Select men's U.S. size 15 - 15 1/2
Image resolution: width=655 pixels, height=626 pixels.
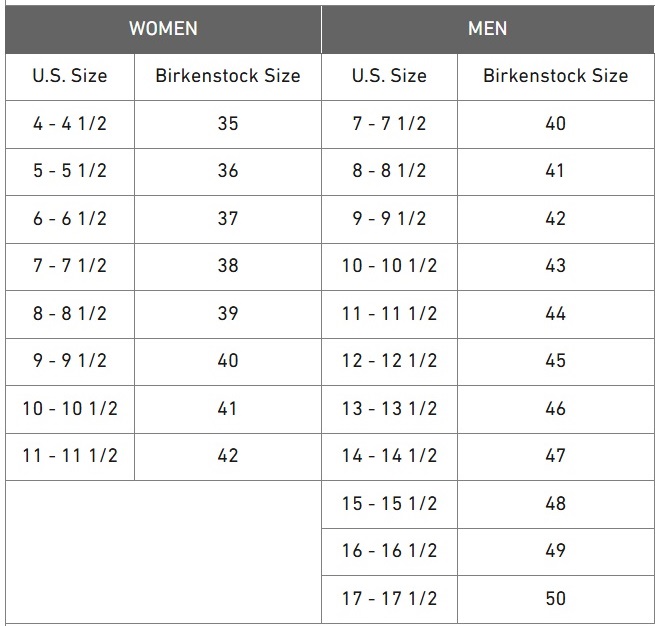[x=389, y=503]
